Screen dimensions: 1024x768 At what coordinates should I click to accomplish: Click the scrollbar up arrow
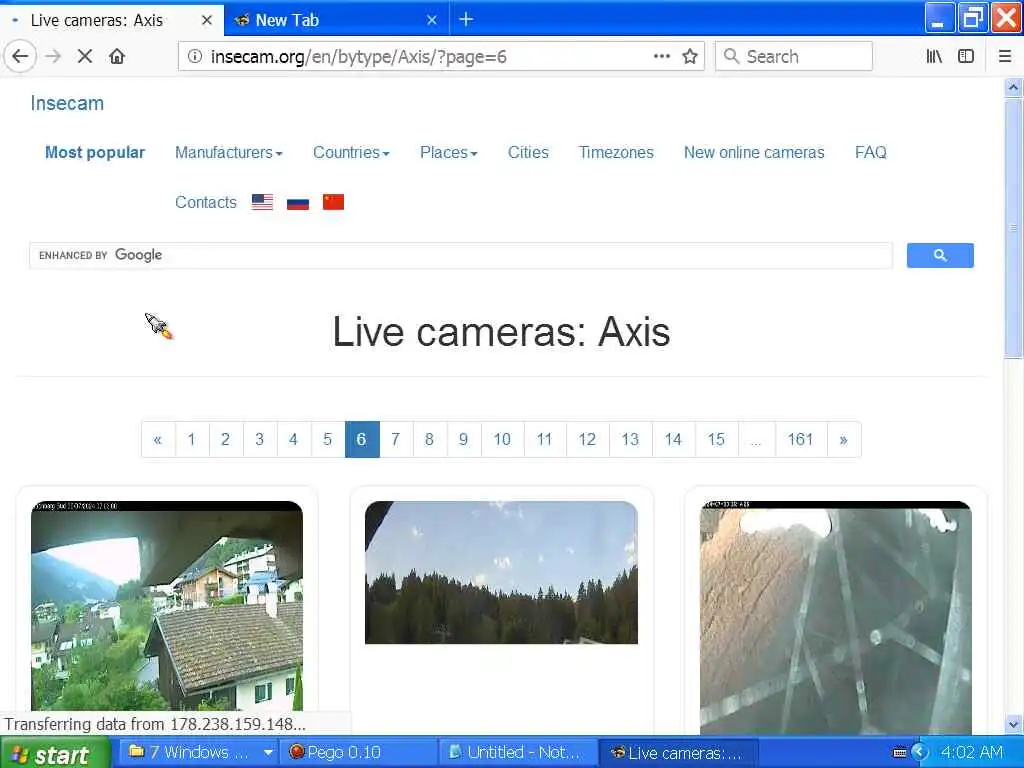coord(1013,87)
